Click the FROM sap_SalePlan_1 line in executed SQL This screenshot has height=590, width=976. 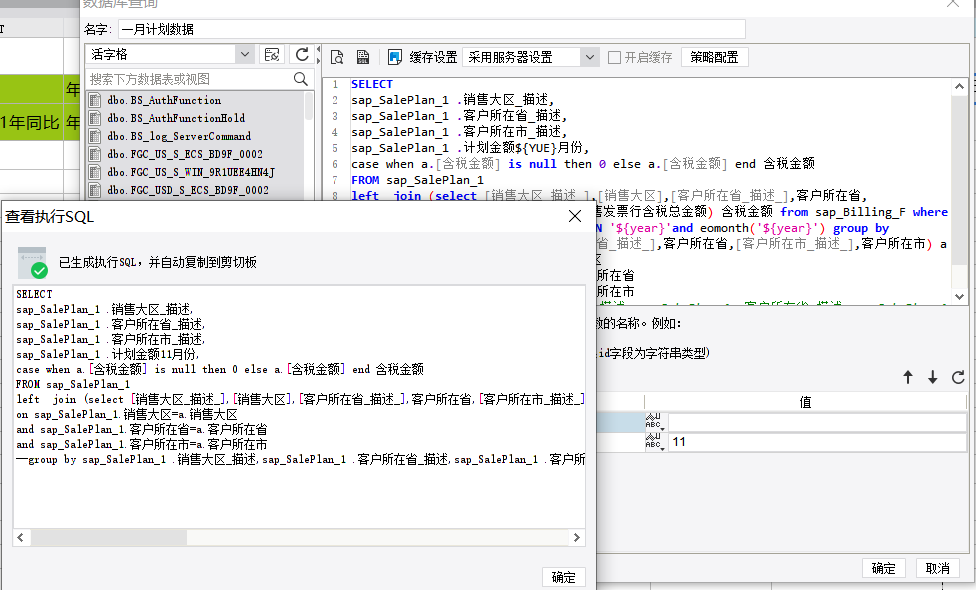click(x=73, y=384)
